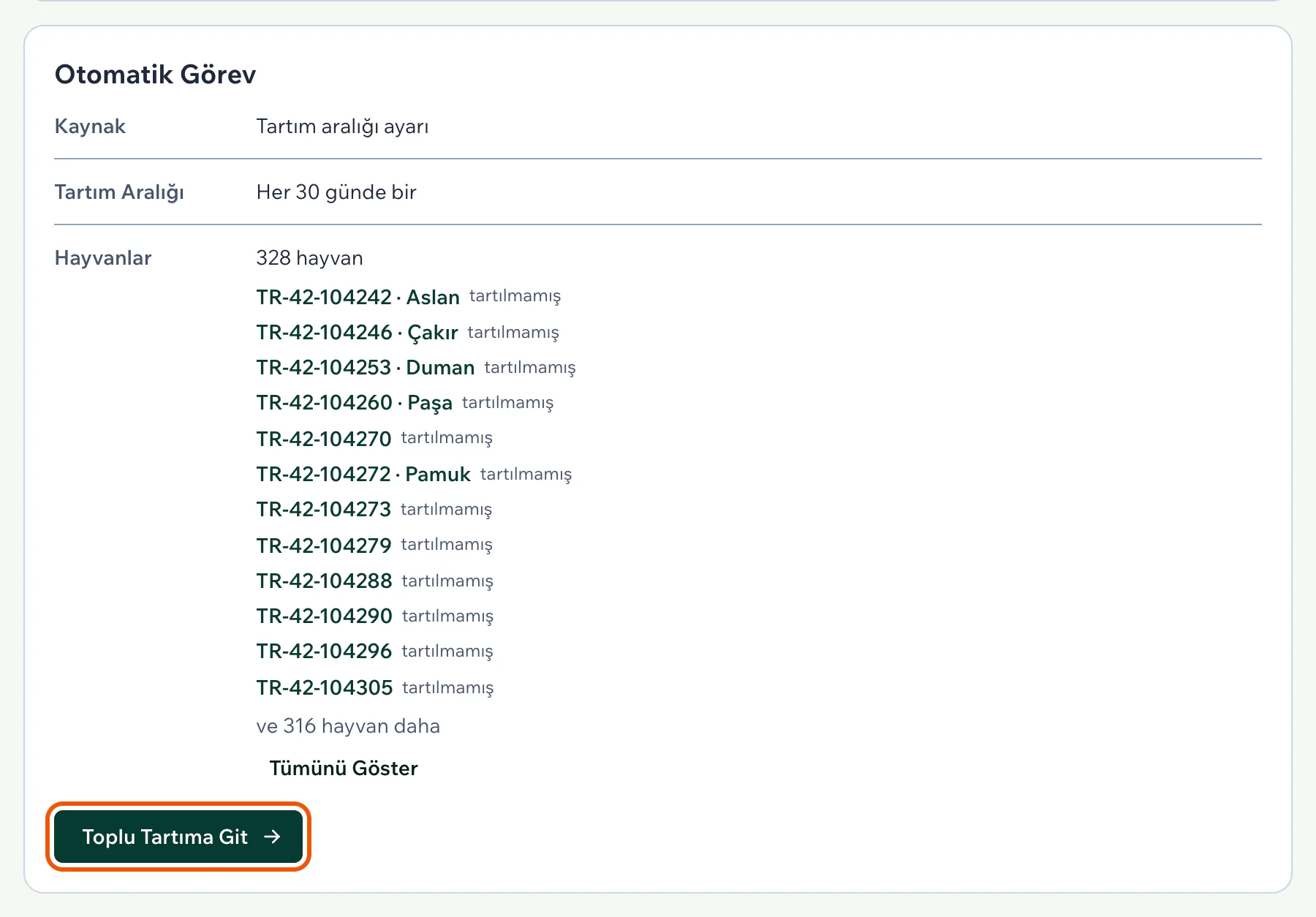Open animal record TR-42-104273
The image size is (1316, 917).
pos(324,509)
